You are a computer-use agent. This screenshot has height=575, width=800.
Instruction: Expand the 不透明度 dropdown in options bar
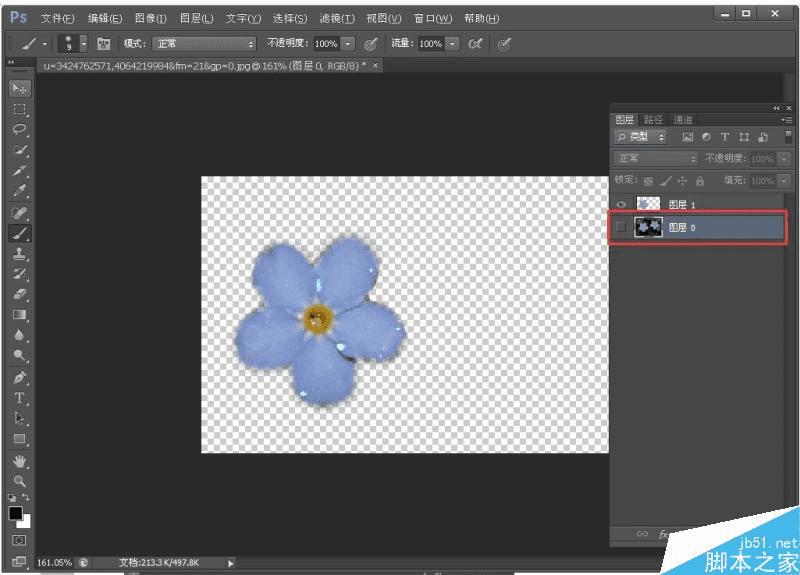click(347, 44)
